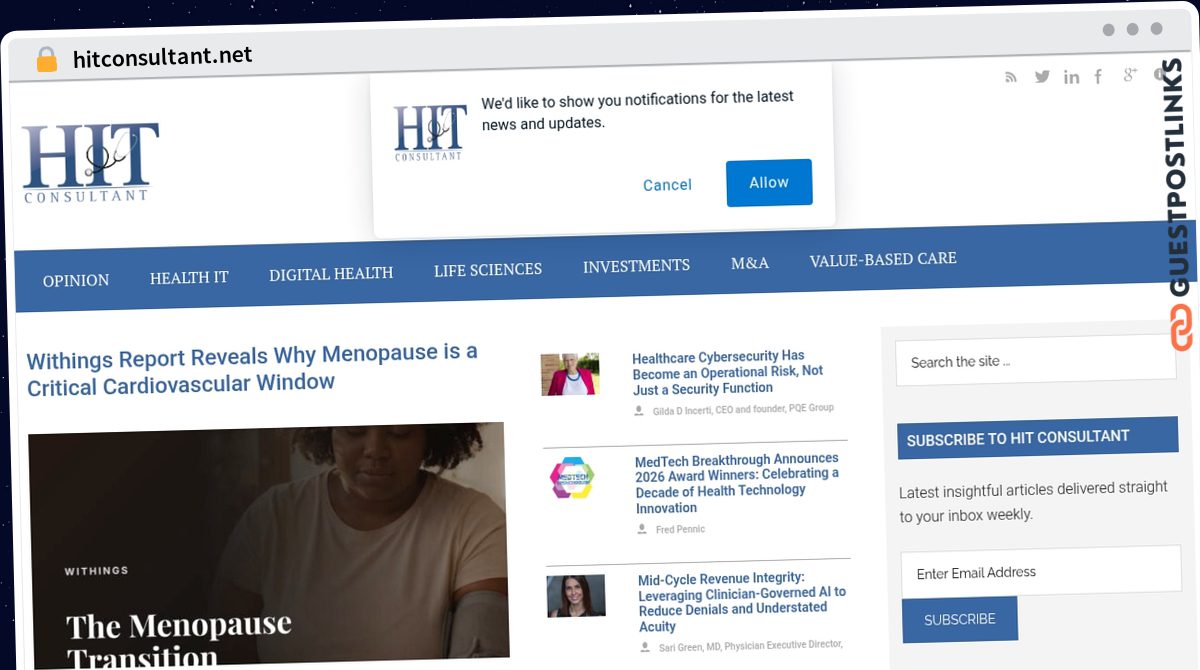Open the Facebook icon in header

click(x=1098, y=76)
